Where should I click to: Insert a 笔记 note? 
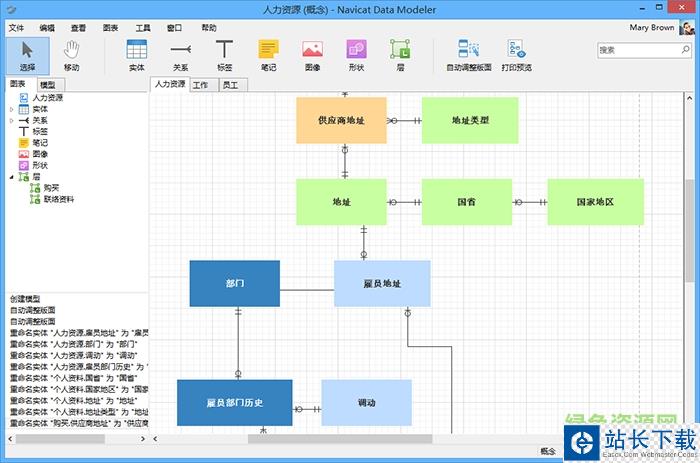click(x=268, y=56)
